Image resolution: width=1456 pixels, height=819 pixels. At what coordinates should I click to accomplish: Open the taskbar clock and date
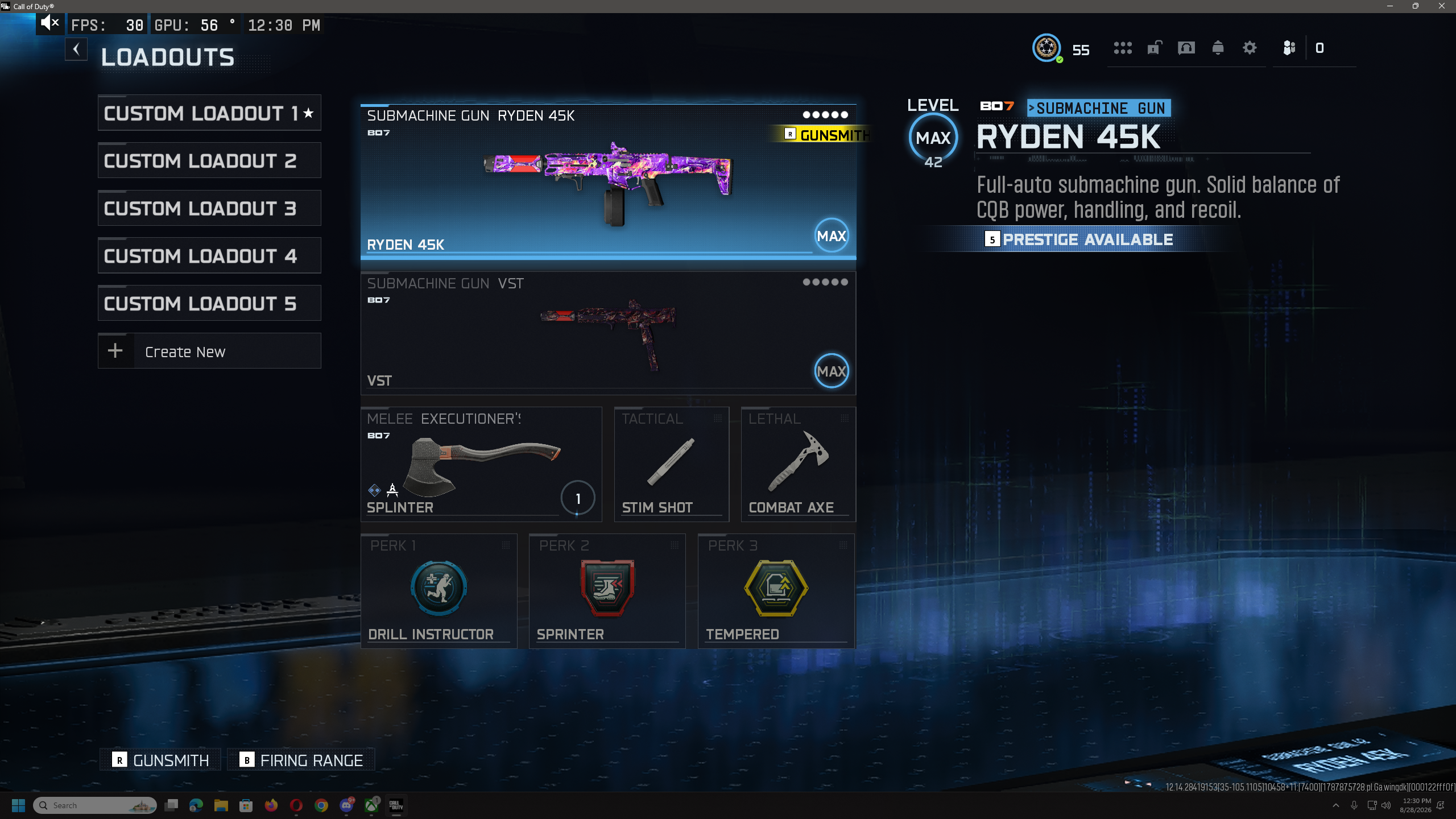click(1416, 805)
